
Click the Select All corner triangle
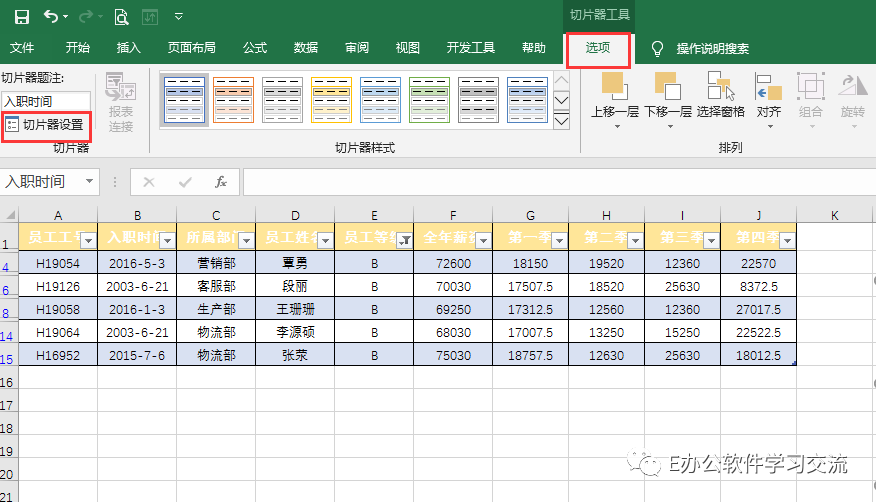pos(9,214)
